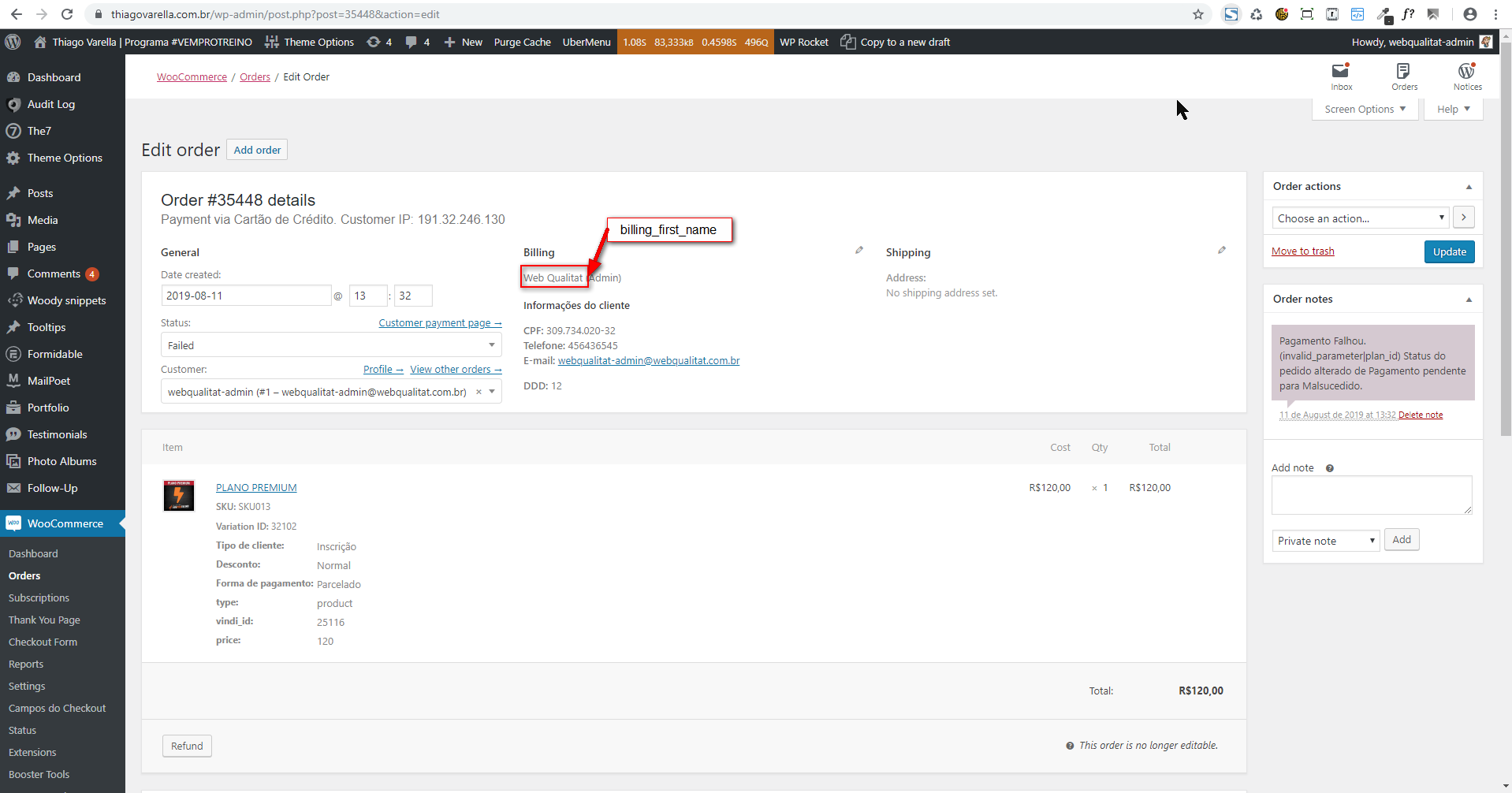Open the Chrome three-dot menu
1512x793 pixels.
(x=1495, y=14)
